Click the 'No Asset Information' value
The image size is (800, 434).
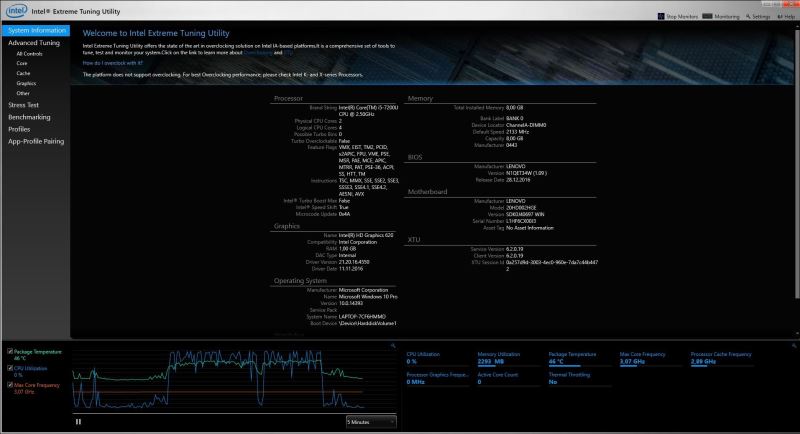coord(530,228)
